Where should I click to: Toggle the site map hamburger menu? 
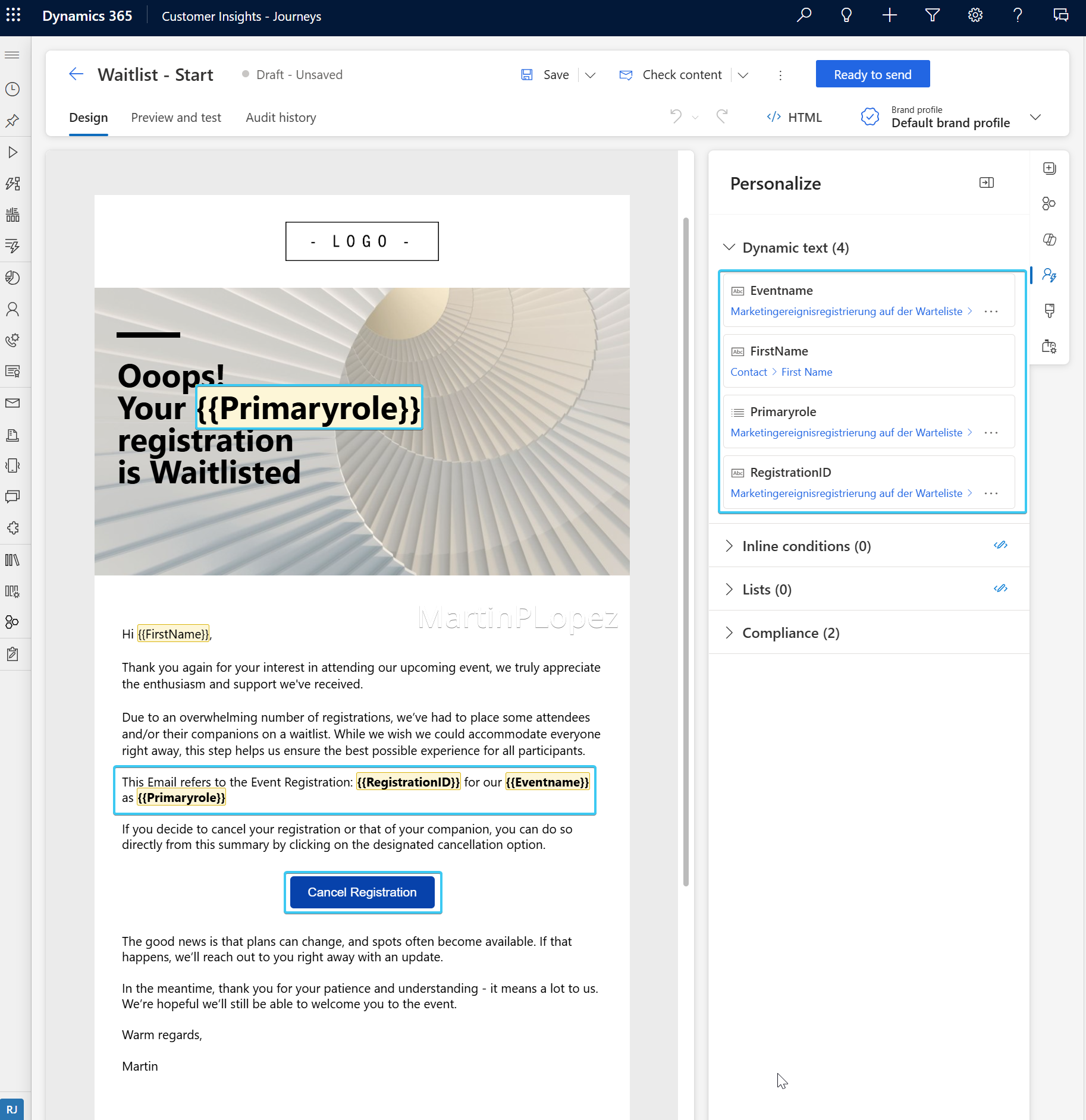point(12,54)
